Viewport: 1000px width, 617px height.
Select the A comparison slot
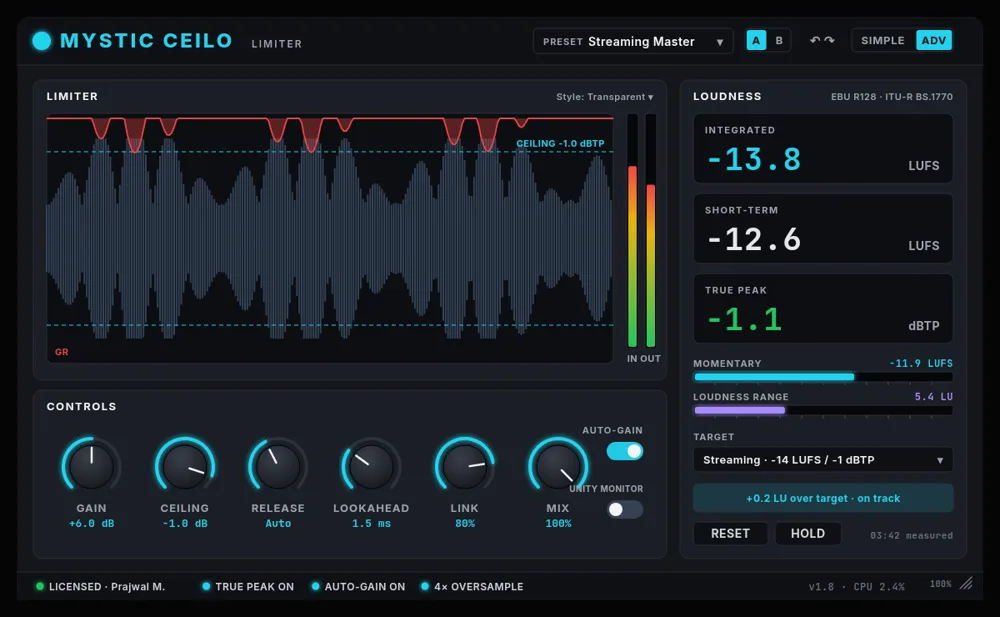[756, 41]
